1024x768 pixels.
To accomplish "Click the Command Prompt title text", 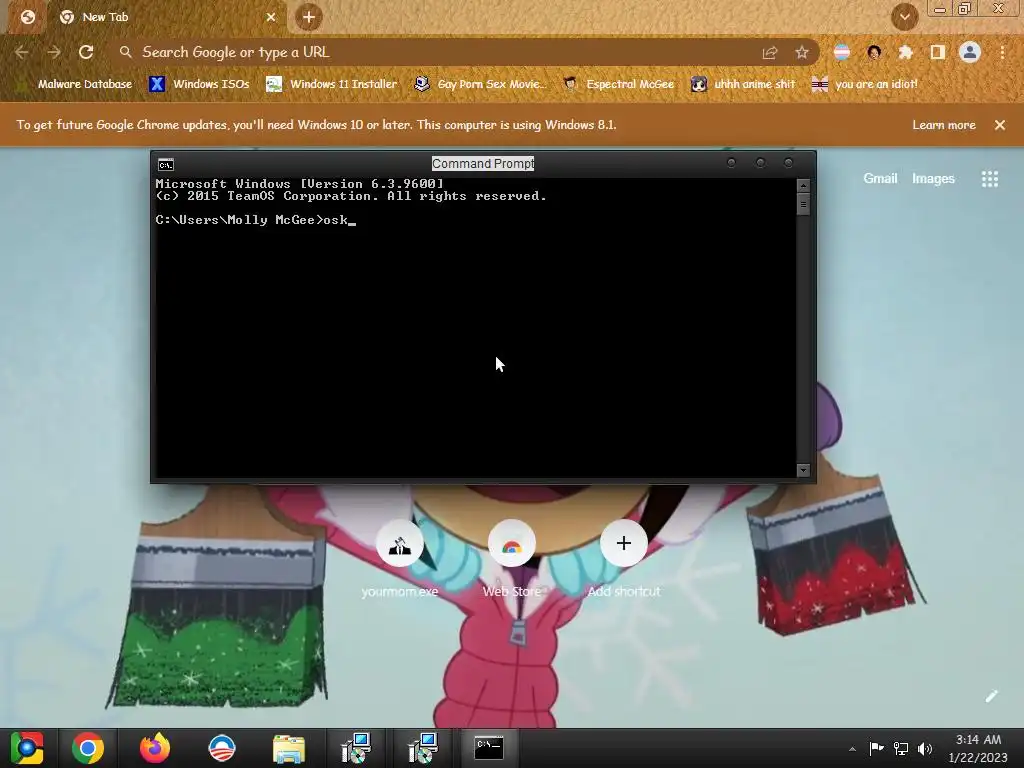I will pyautogui.click(x=483, y=164).
